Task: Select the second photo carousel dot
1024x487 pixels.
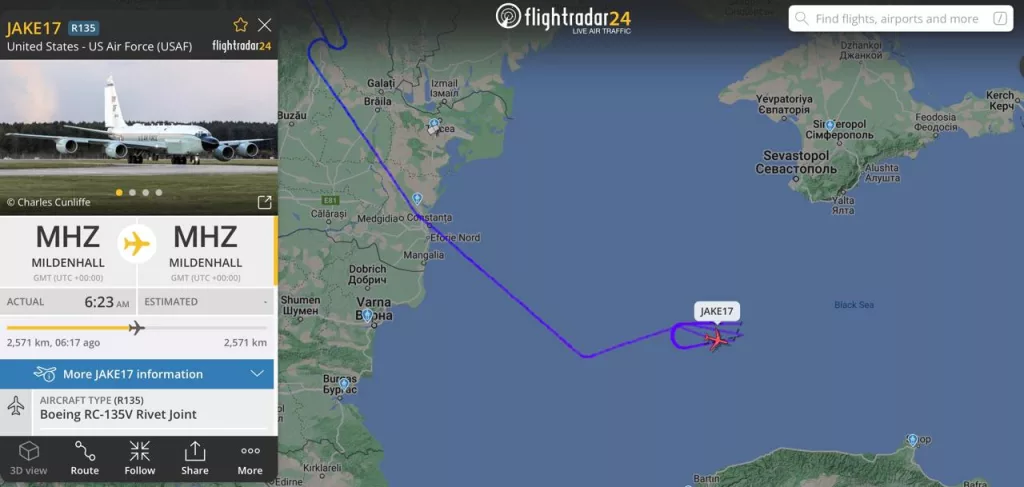Action: pyautogui.click(x=133, y=193)
